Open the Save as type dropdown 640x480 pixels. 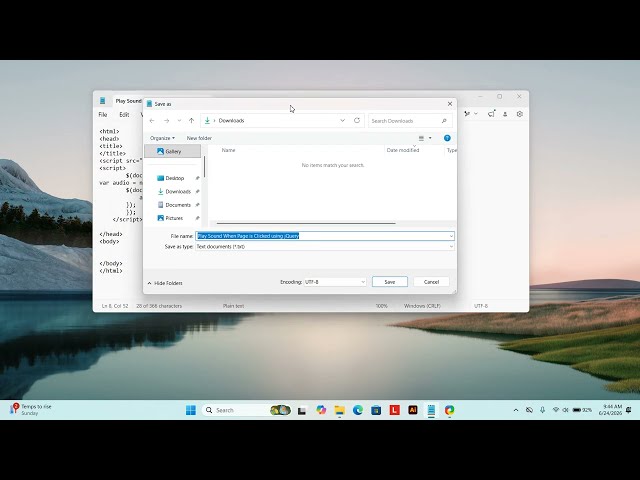(325, 247)
